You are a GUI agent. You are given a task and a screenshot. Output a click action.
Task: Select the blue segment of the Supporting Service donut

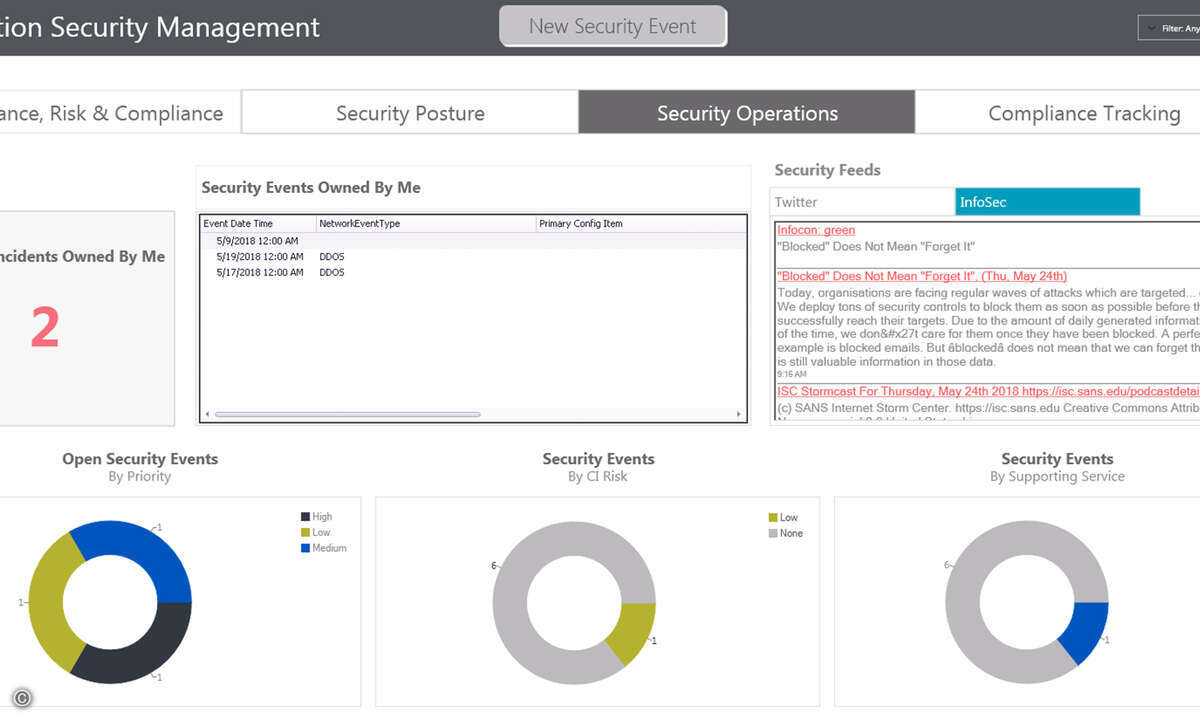pos(1087,631)
